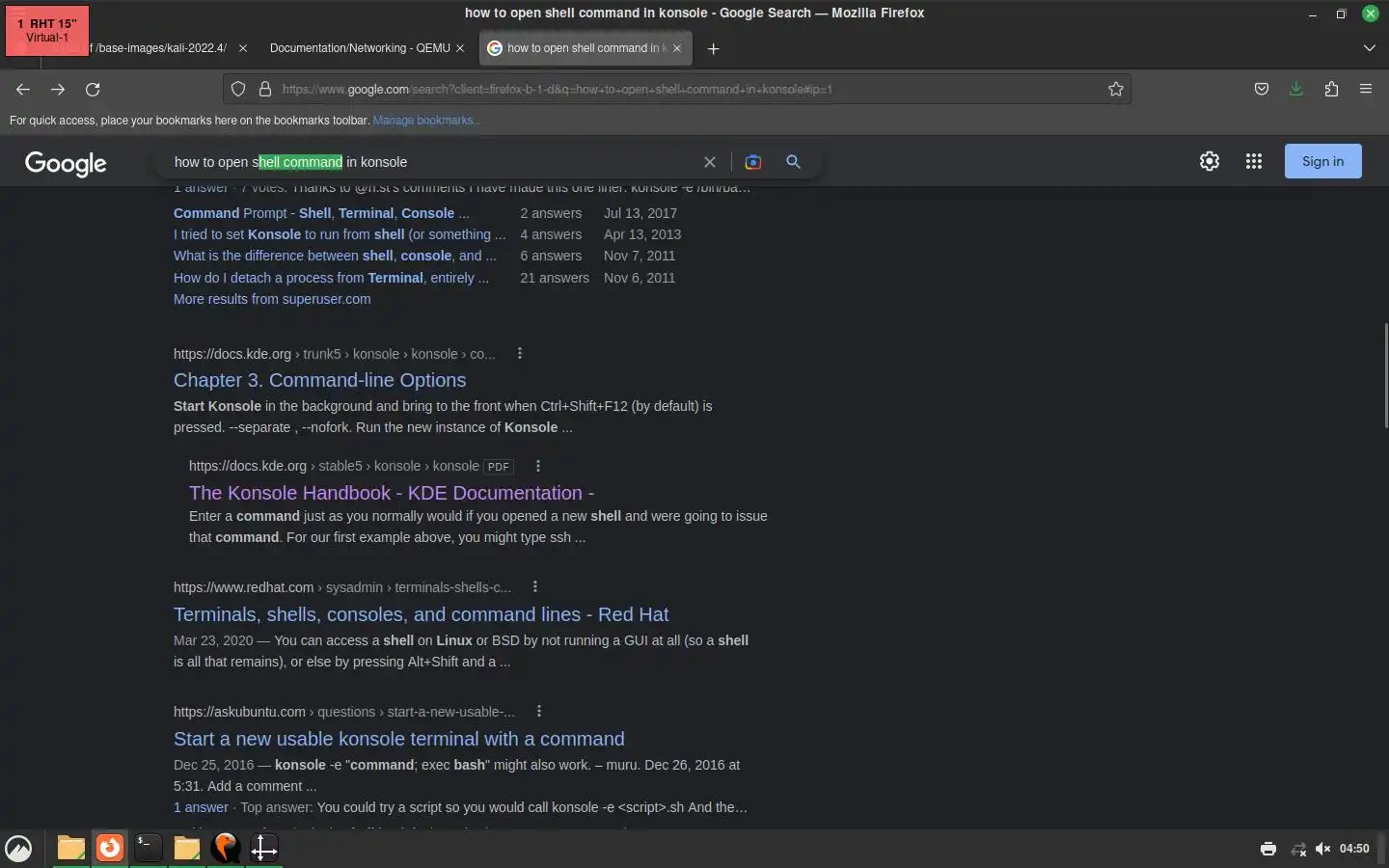Close the base-images kali-2022.4 tab

pos(243,48)
